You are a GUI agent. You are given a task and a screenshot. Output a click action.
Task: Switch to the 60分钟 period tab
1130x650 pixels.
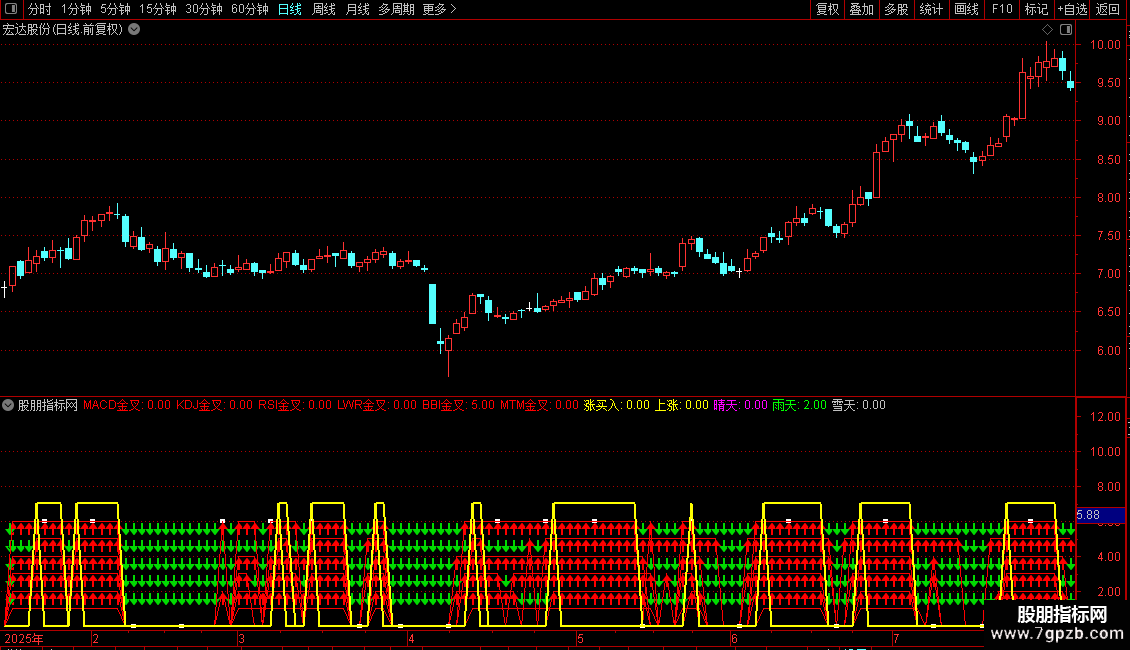point(249,9)
